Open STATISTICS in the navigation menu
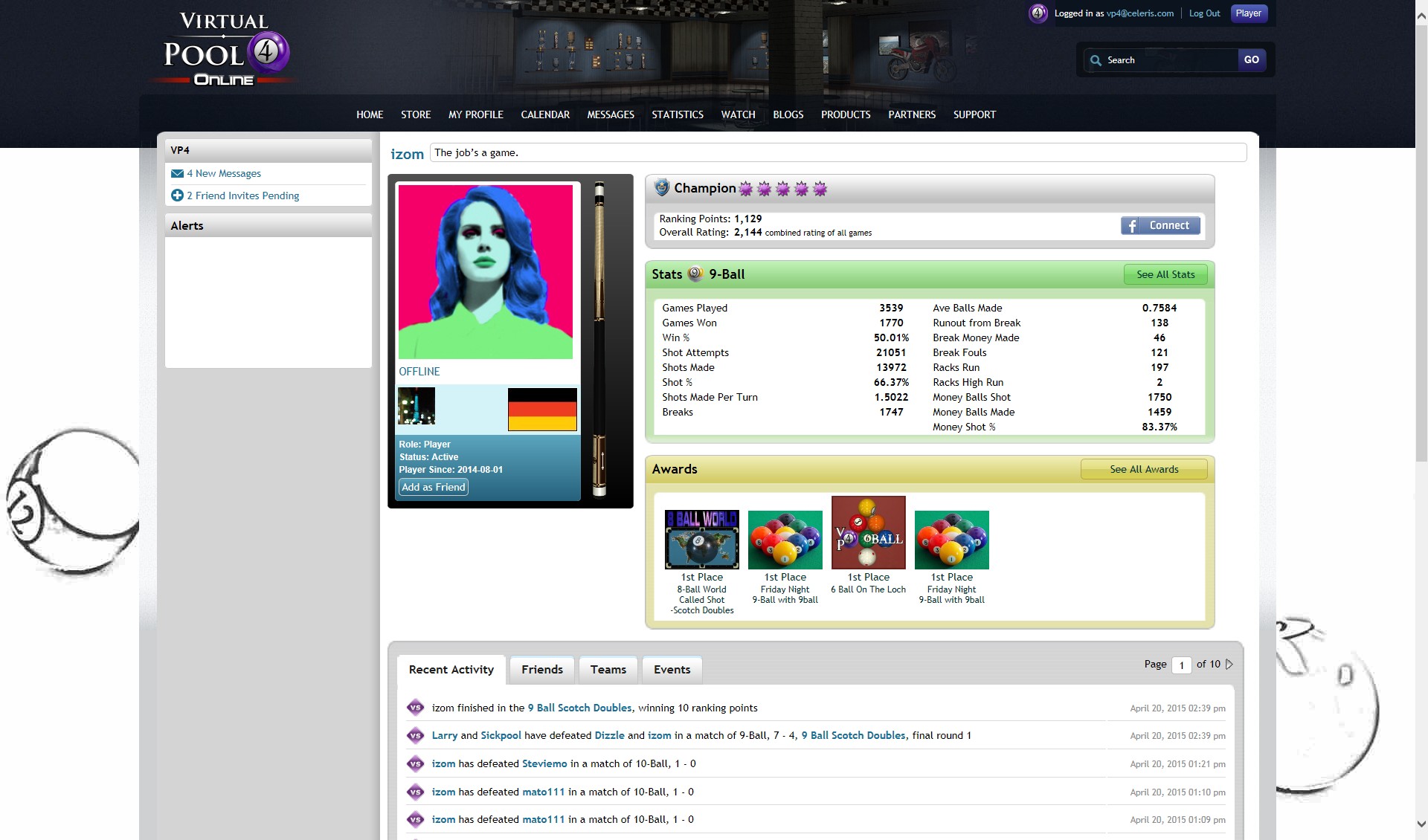 (x=677, y=114)
